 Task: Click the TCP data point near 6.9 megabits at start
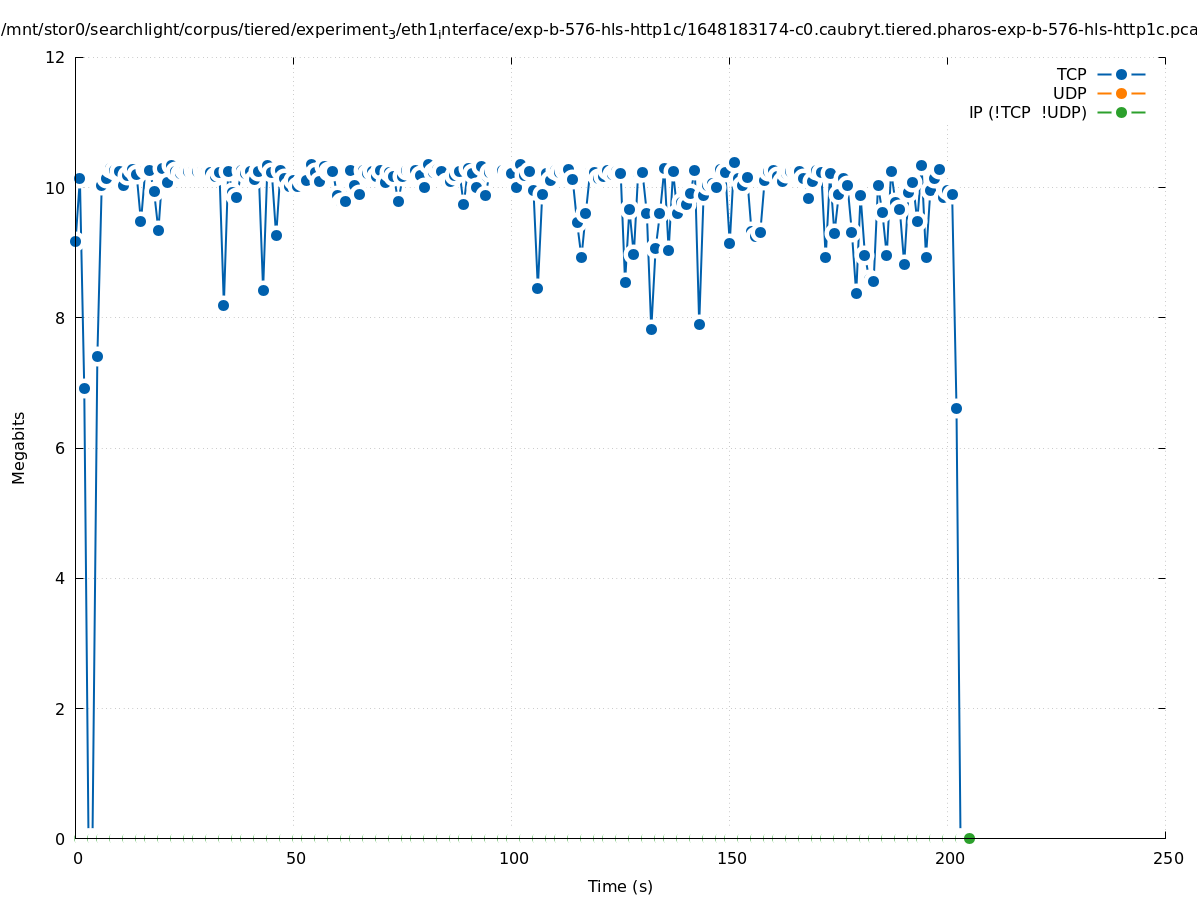pos(84,388)
